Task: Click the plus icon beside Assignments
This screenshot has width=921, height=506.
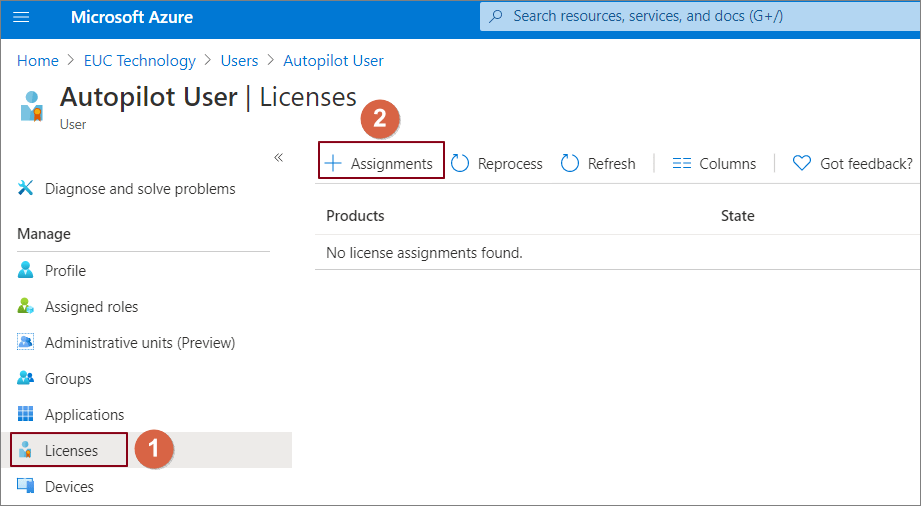Action: [x=333, y=163]
